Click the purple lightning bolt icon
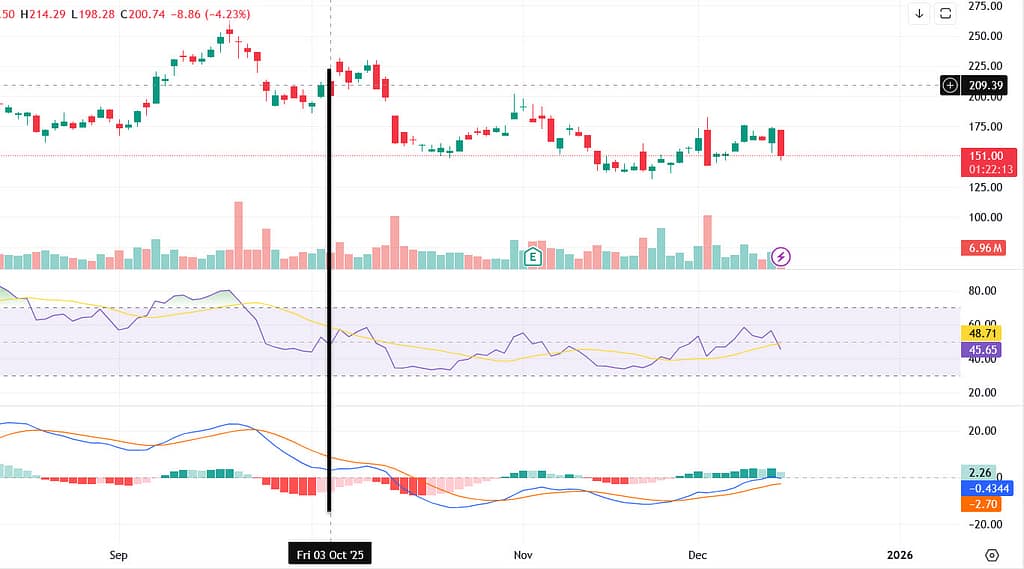1024x569 pixels. [781, 257]
